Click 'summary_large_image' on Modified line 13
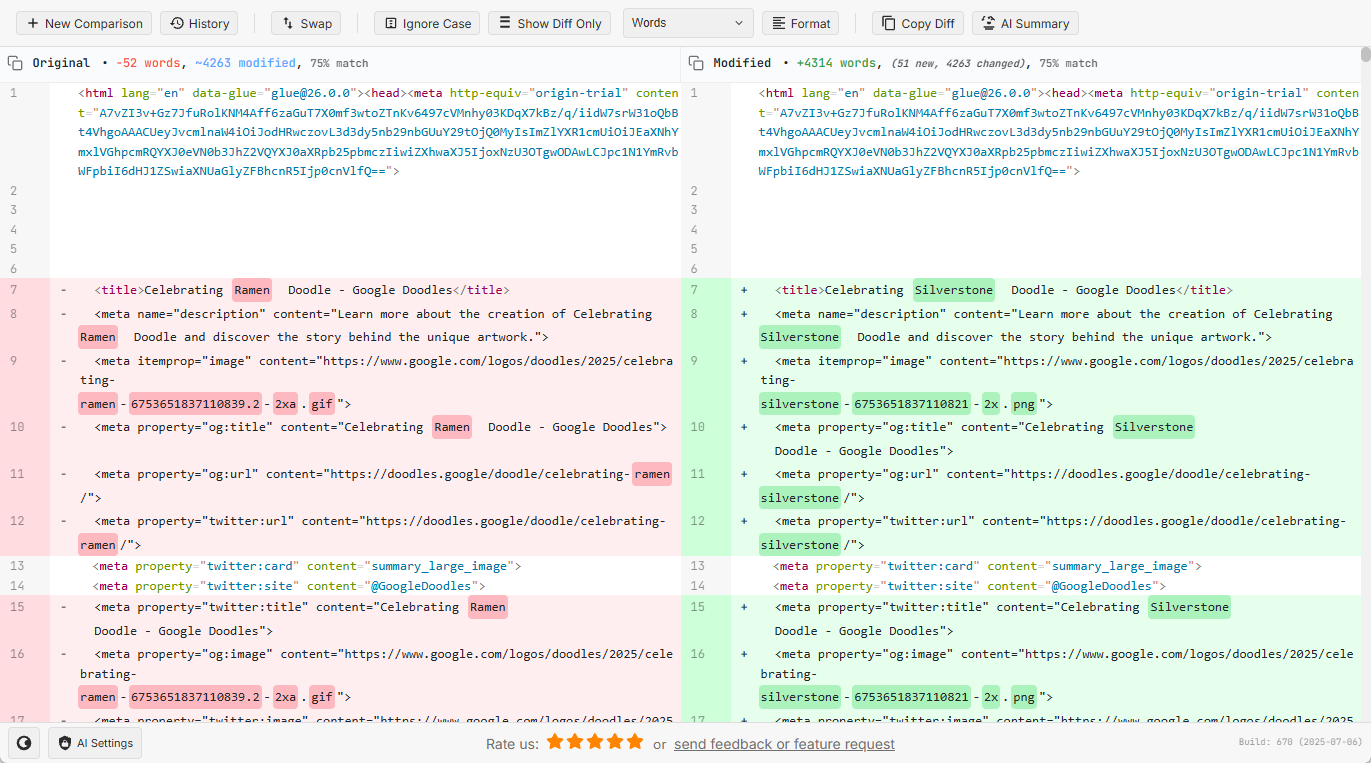Viewport: 1371px width, 763px height. (x=1120, y=566)
